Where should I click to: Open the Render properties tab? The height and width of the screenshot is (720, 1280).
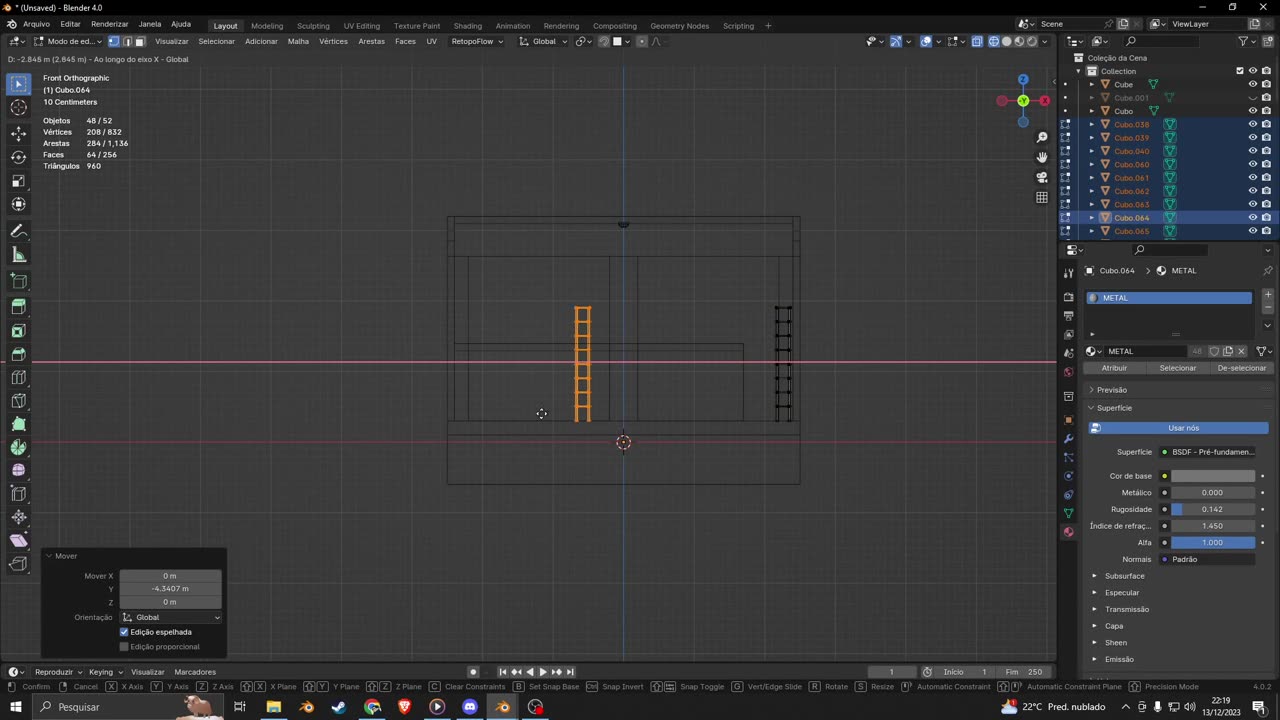[x=1069, y=298]
